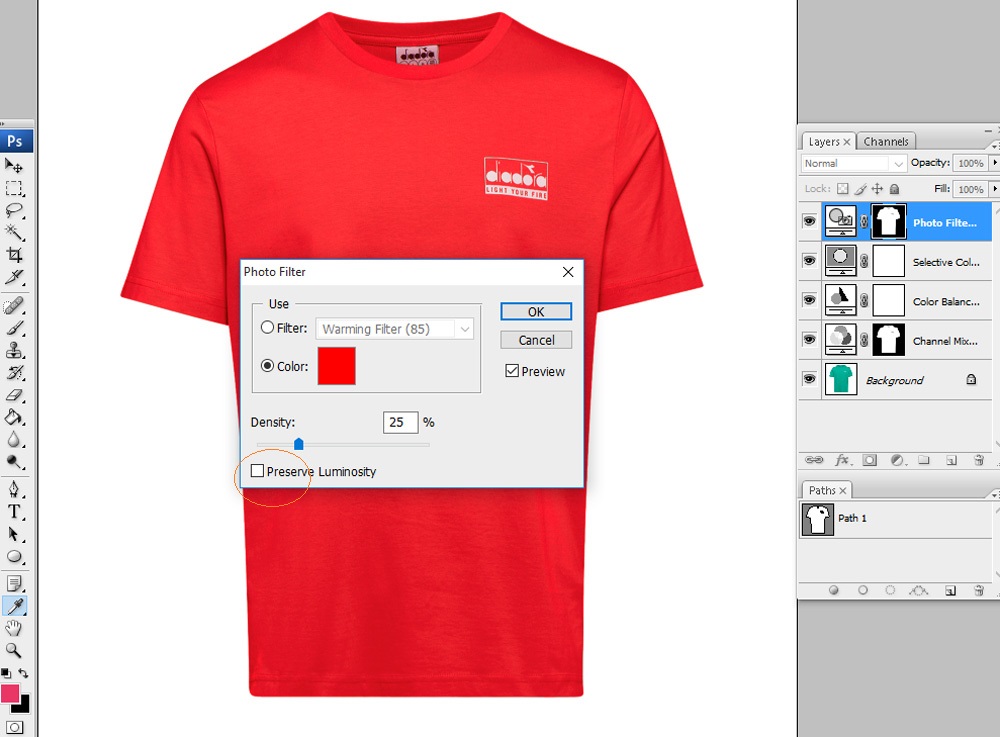
Task: Select the Notes tool
Action: pos(13,583)
